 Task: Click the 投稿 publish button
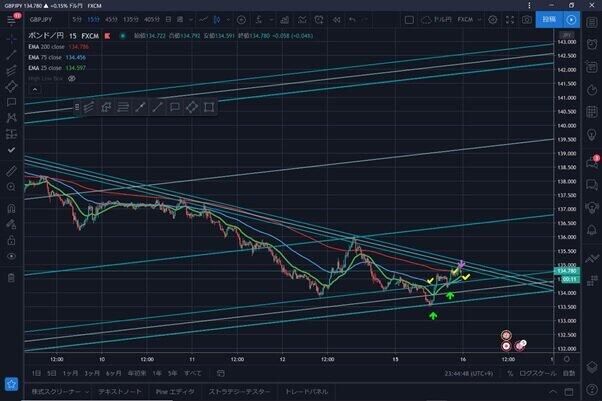click(x=547, y=18)
